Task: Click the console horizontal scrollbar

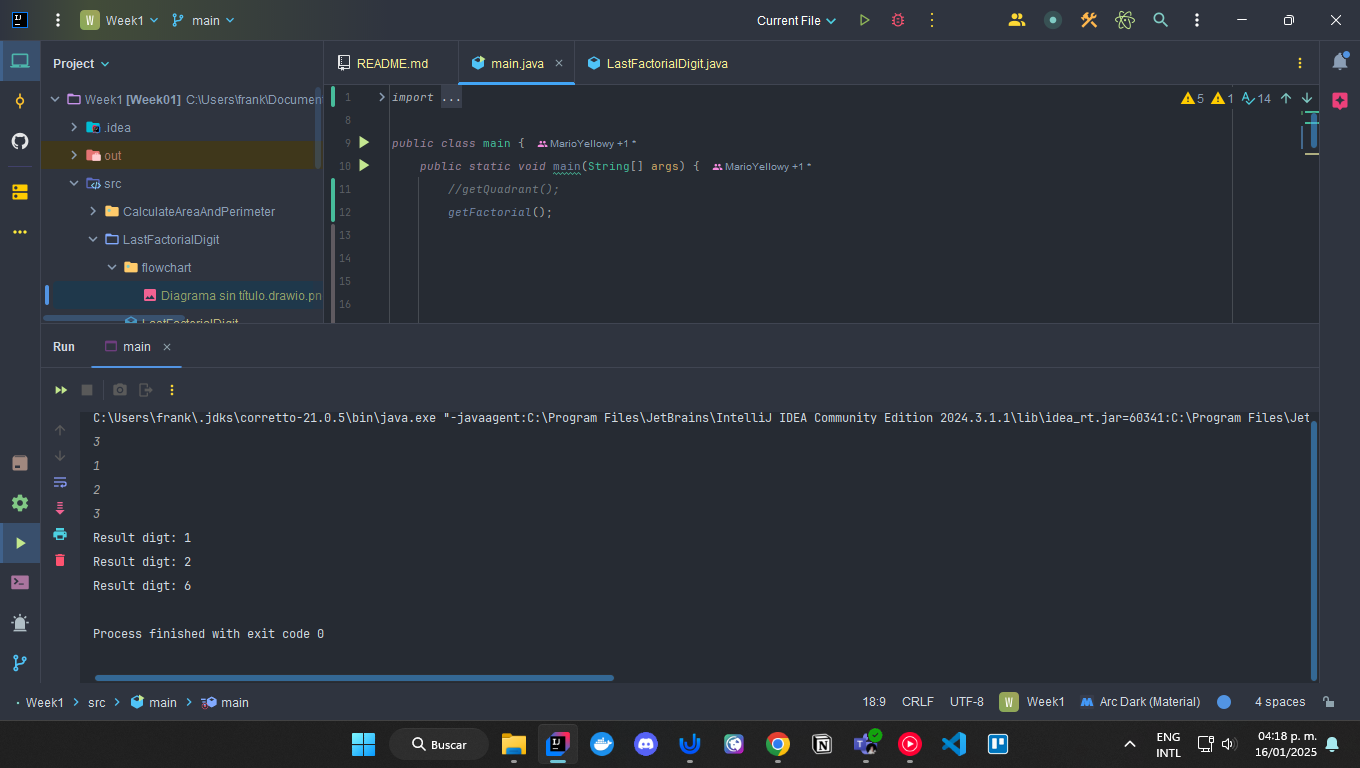Action: point(354,678)
